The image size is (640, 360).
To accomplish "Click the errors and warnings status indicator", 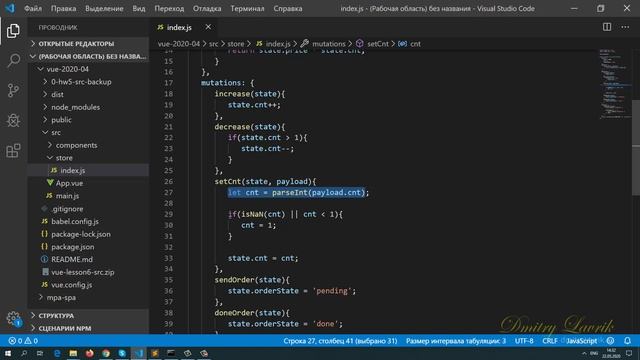I will pyautogui.click(x=23, y=341).
